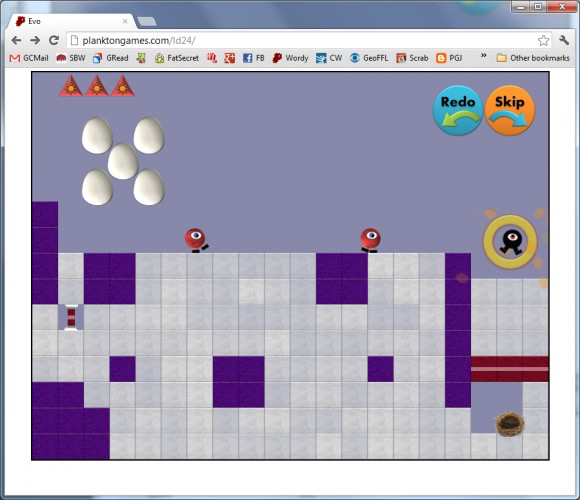Click the left red one-eyed creature

click(196, 240)
